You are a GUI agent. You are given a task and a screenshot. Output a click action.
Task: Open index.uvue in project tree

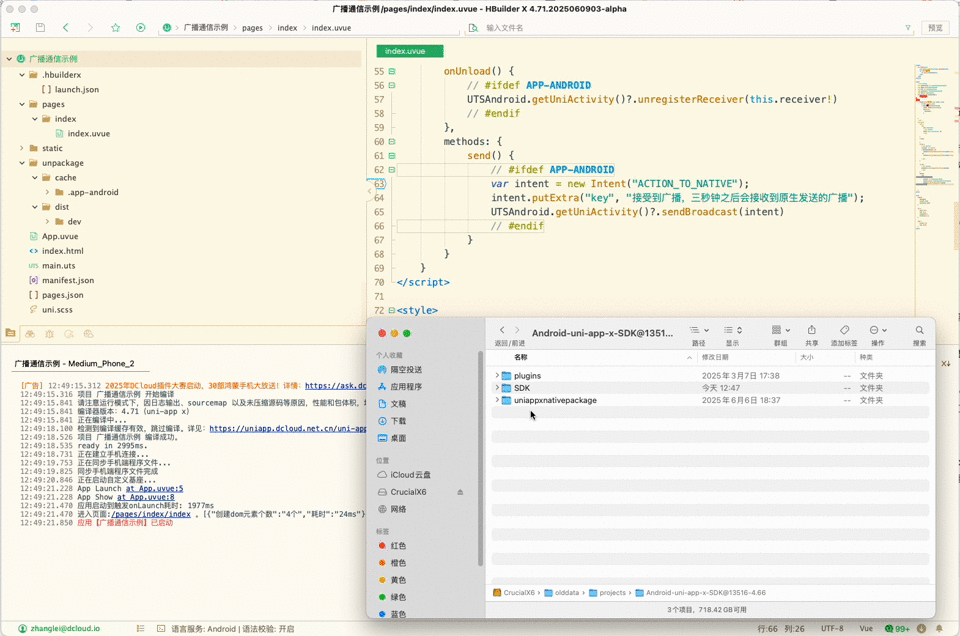[x=88, y=133]
